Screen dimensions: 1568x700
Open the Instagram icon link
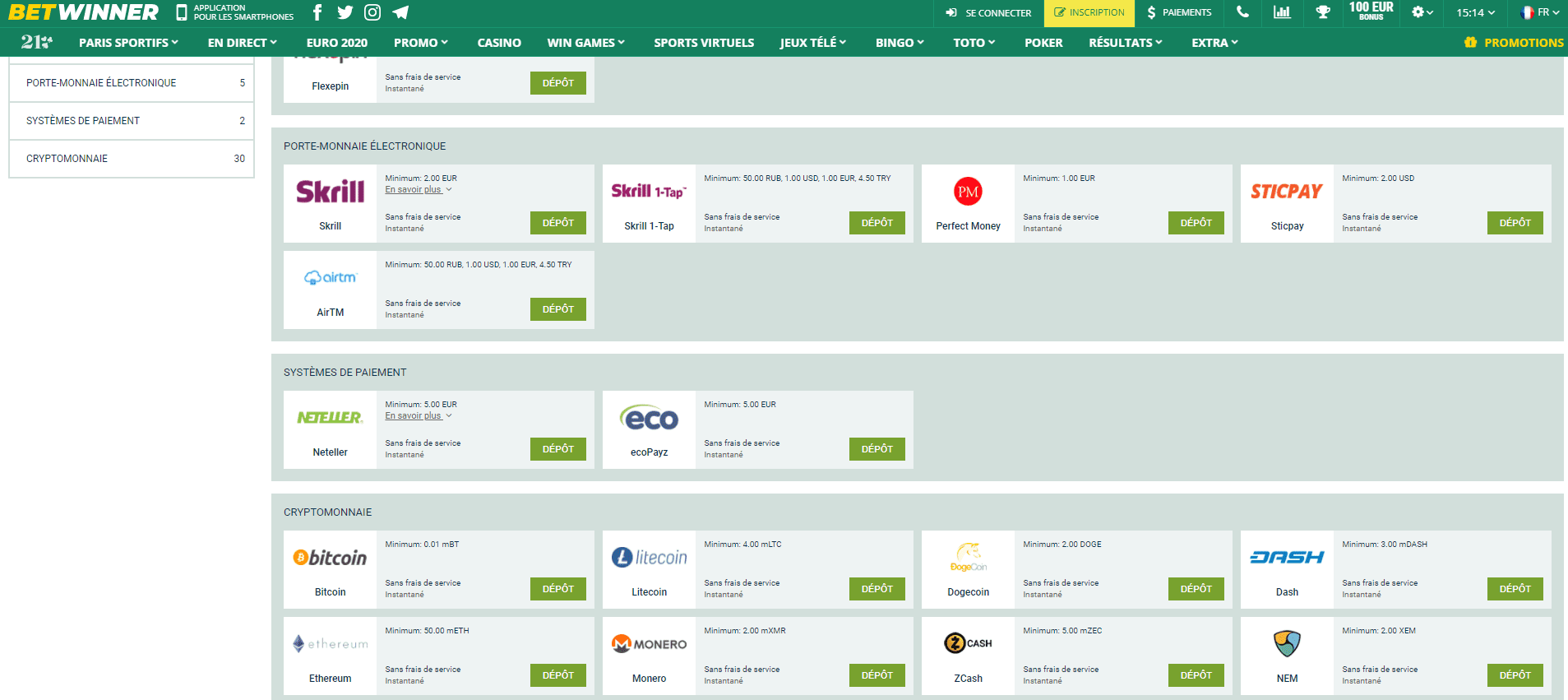coord(372,12)
